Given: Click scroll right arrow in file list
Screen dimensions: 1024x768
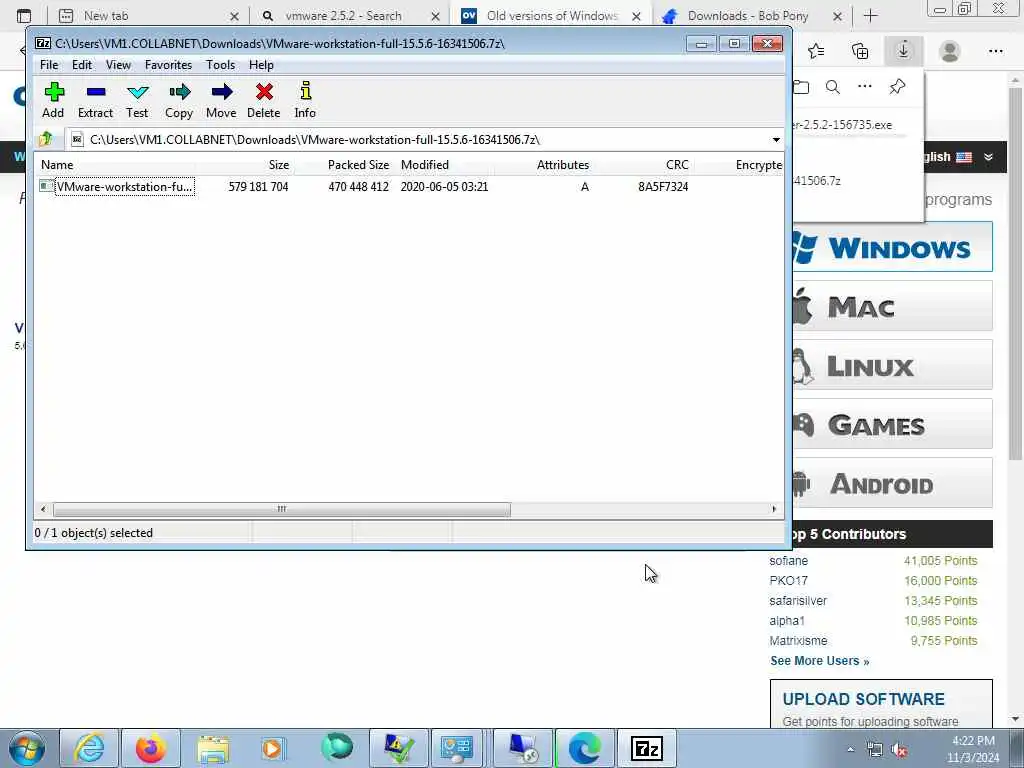Looking at the screenshot, I should pos(775,509).
